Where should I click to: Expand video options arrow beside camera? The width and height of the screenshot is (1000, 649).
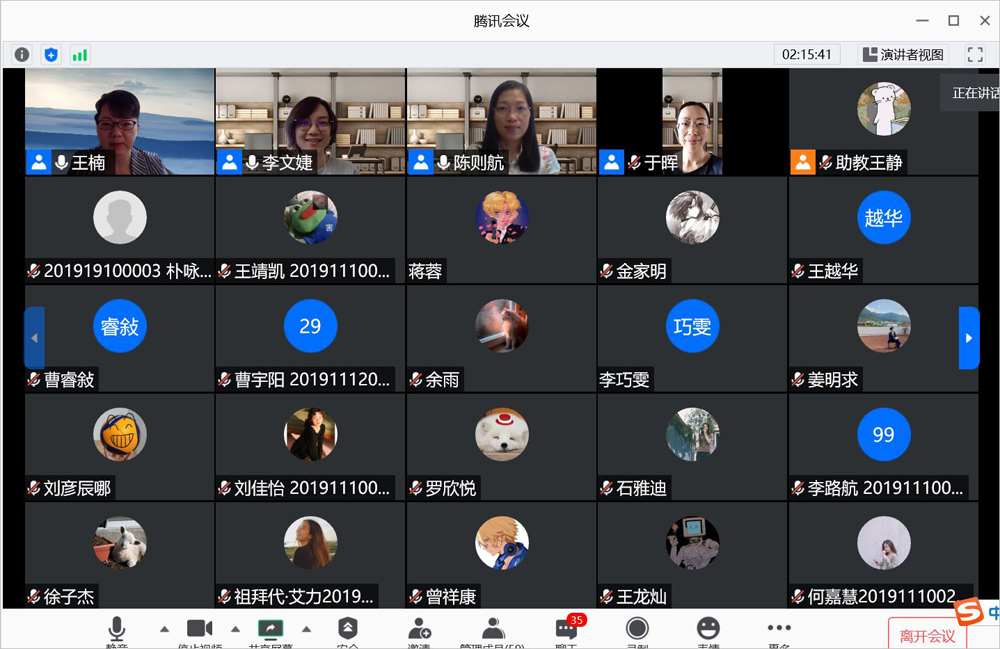(236, 629)
